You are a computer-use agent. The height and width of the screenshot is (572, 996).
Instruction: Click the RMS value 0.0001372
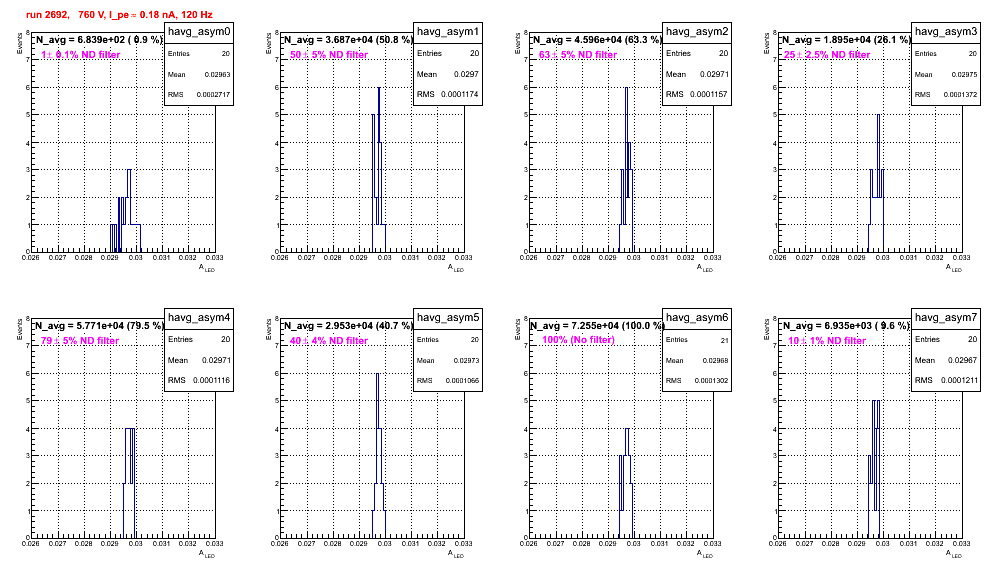coord(960,95)
